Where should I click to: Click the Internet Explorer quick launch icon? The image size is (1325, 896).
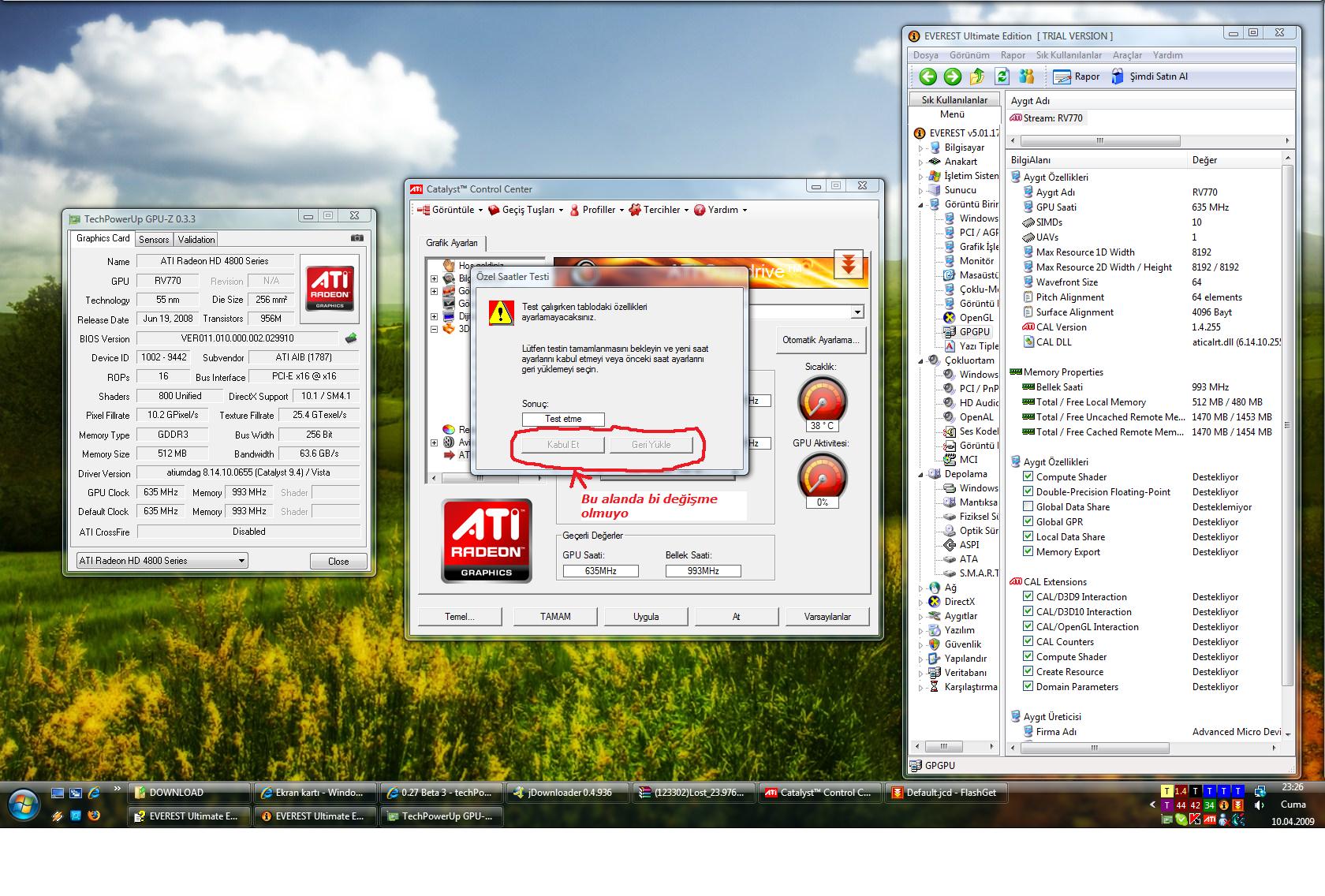(94, 793)
